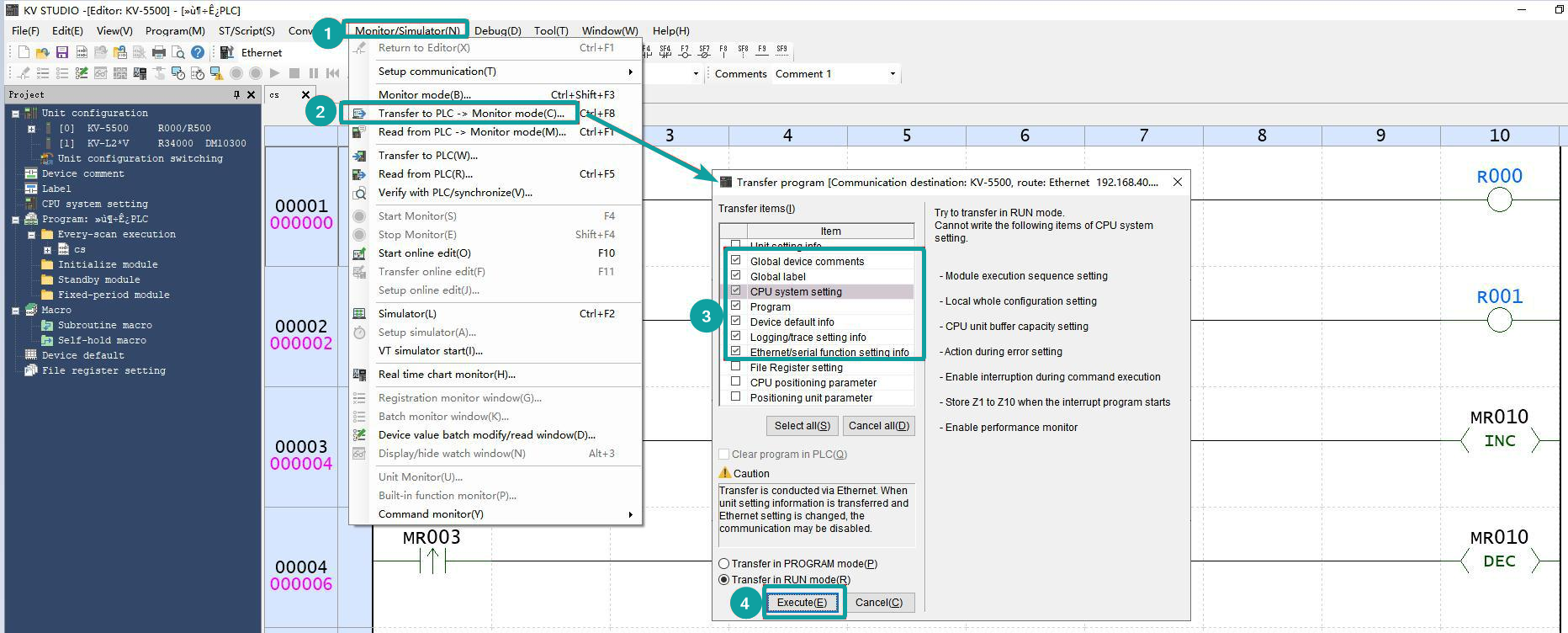Click the Real time chart monitor icon

[x=359, y=375]
